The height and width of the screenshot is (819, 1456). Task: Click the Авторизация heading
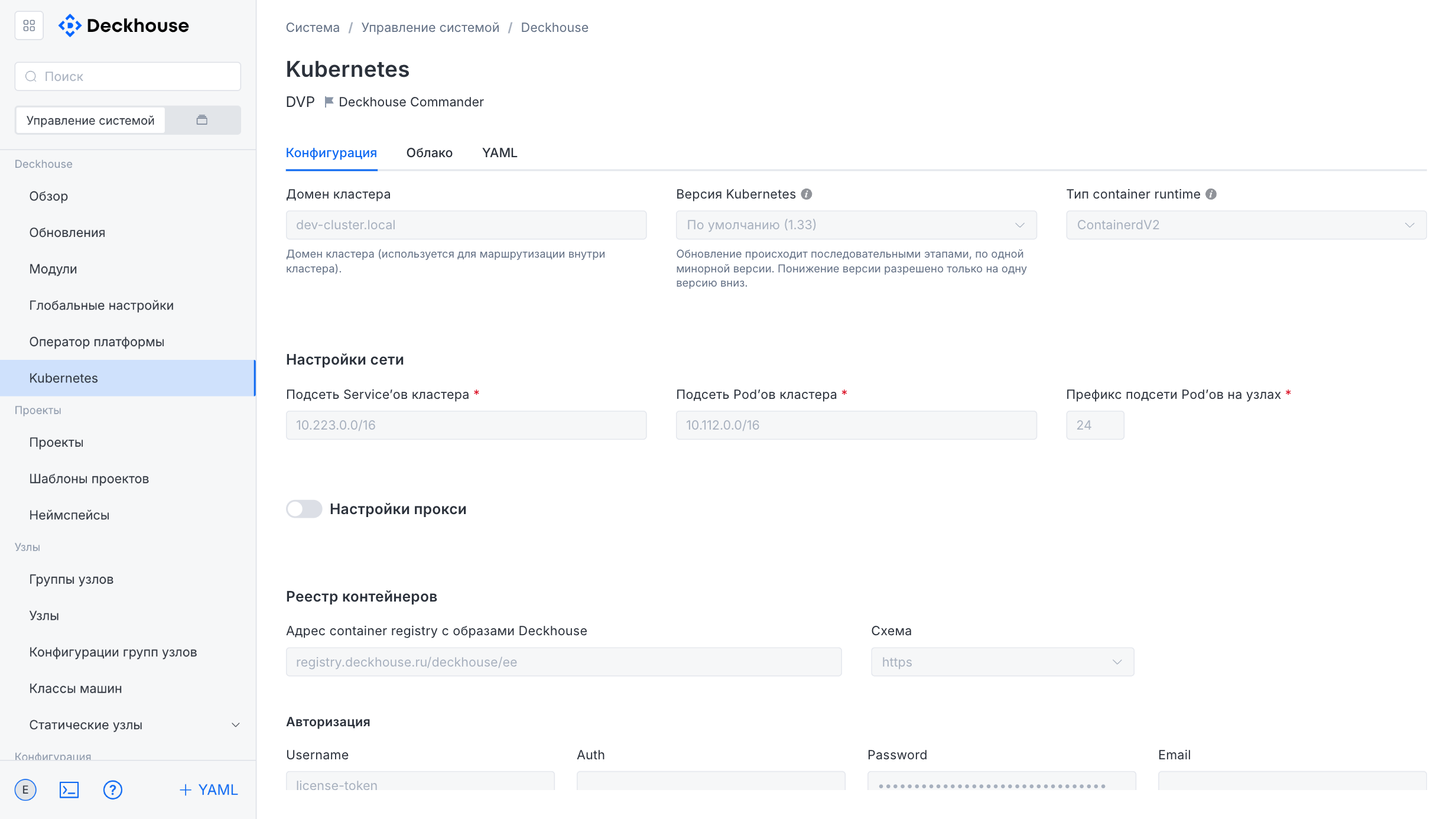(x=328, y=721)
